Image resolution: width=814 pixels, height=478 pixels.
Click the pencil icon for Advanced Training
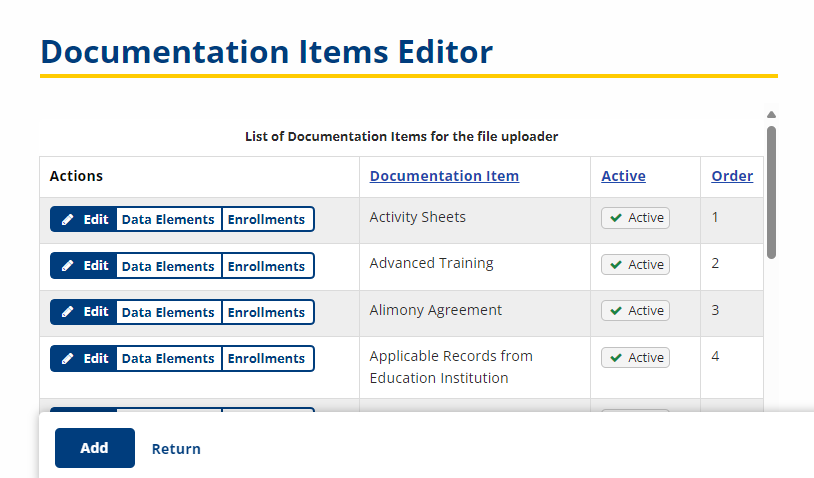(67, 266)
